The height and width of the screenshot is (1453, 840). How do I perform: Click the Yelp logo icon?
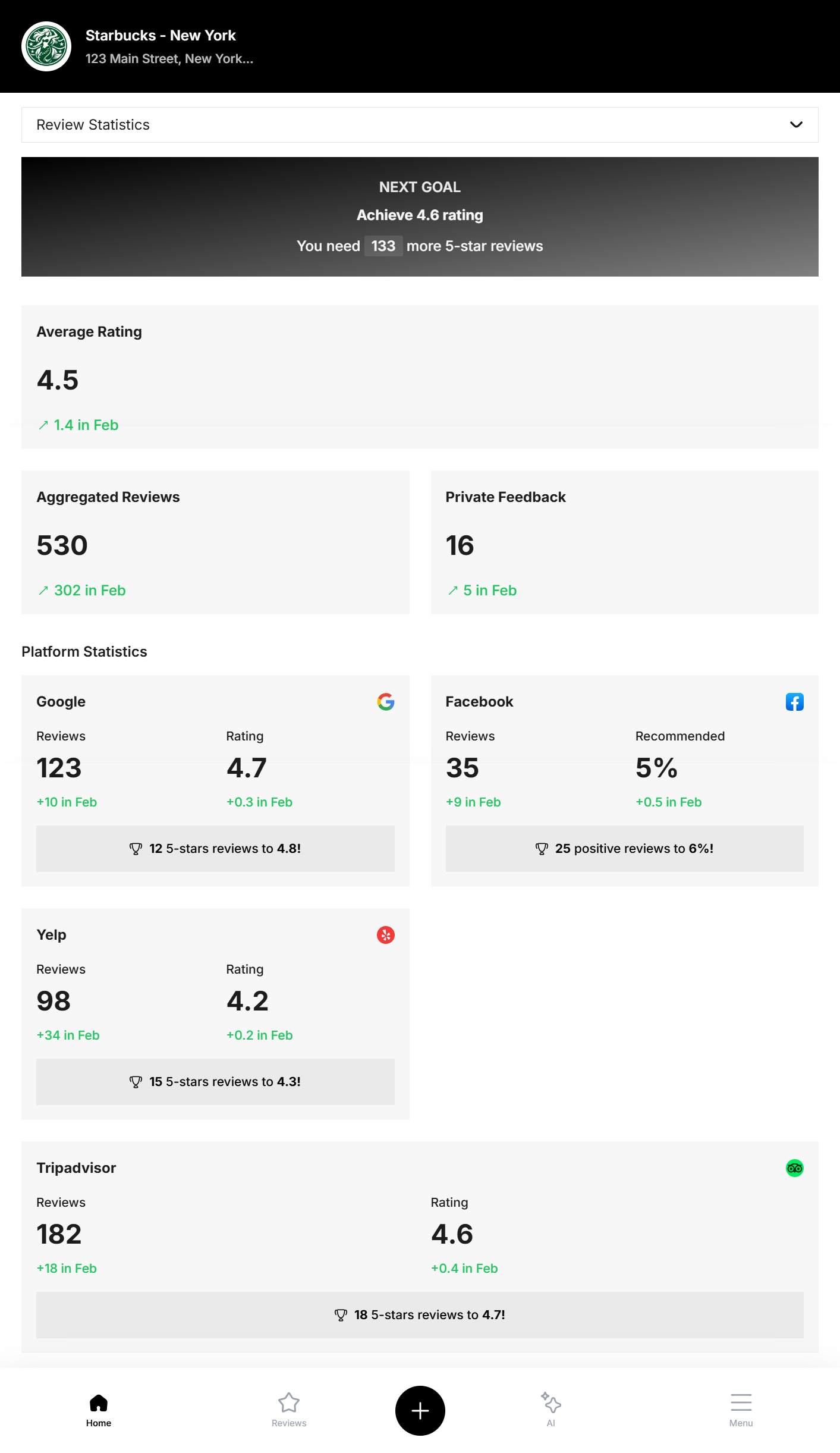coord(385,935)
